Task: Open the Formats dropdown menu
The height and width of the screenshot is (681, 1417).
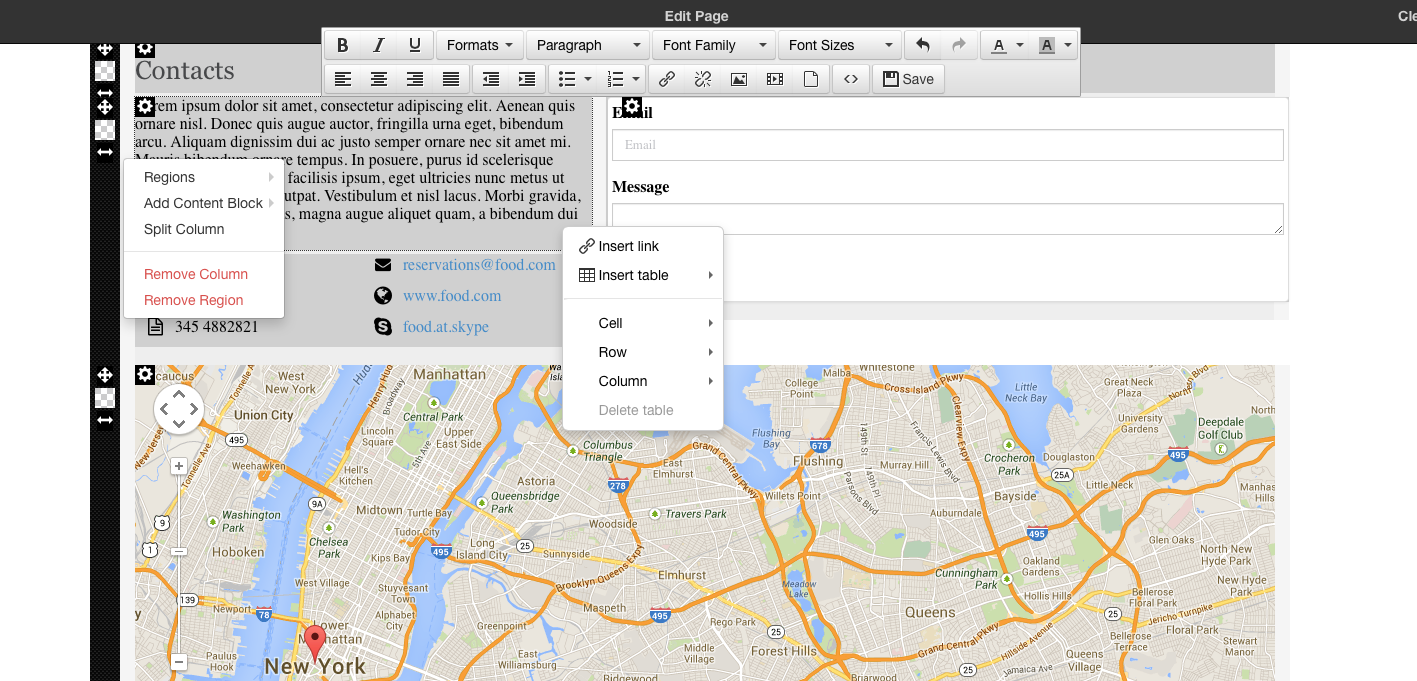Action: coord(480,45)
